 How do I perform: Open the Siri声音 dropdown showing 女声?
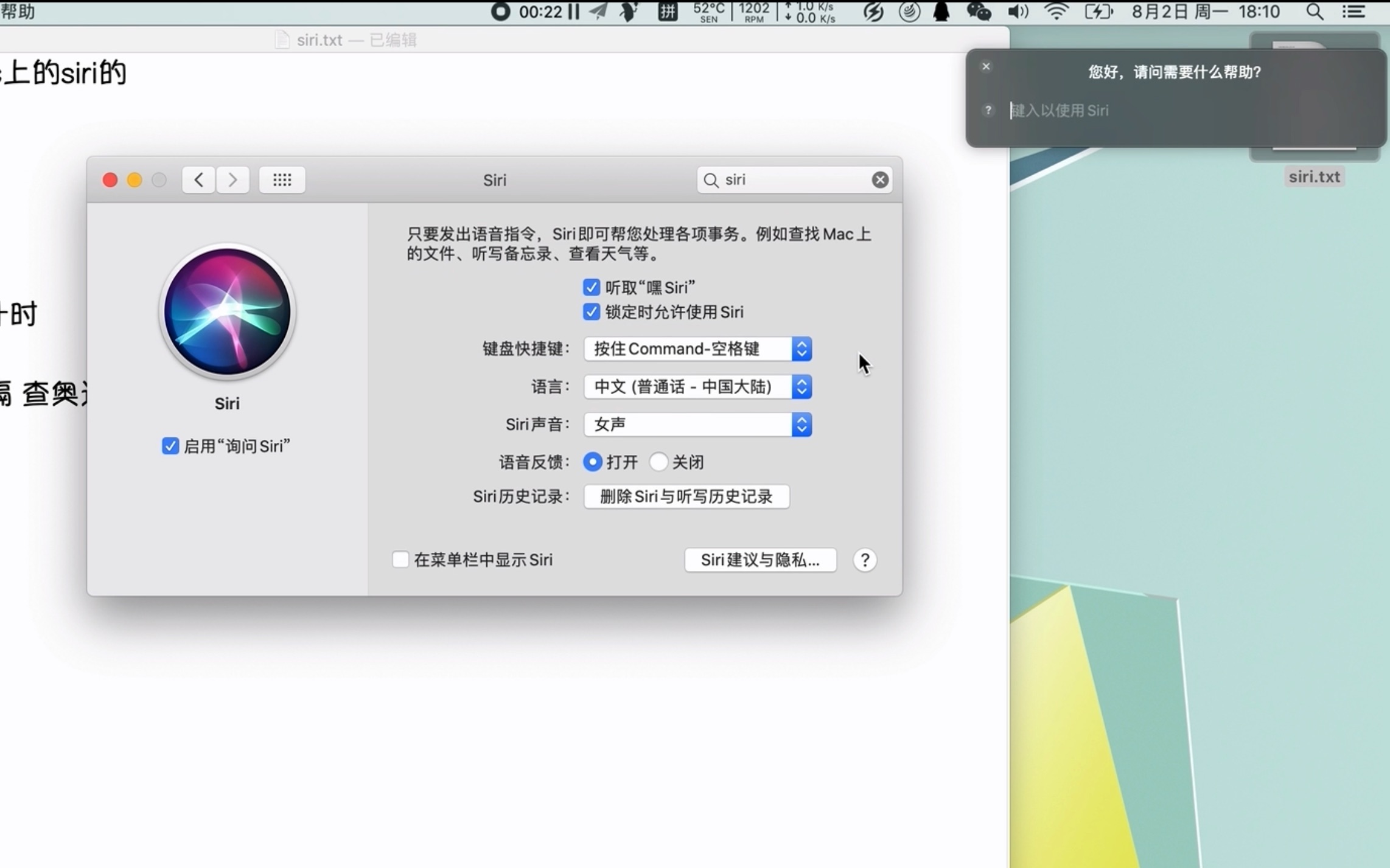(x=697, y=424)
